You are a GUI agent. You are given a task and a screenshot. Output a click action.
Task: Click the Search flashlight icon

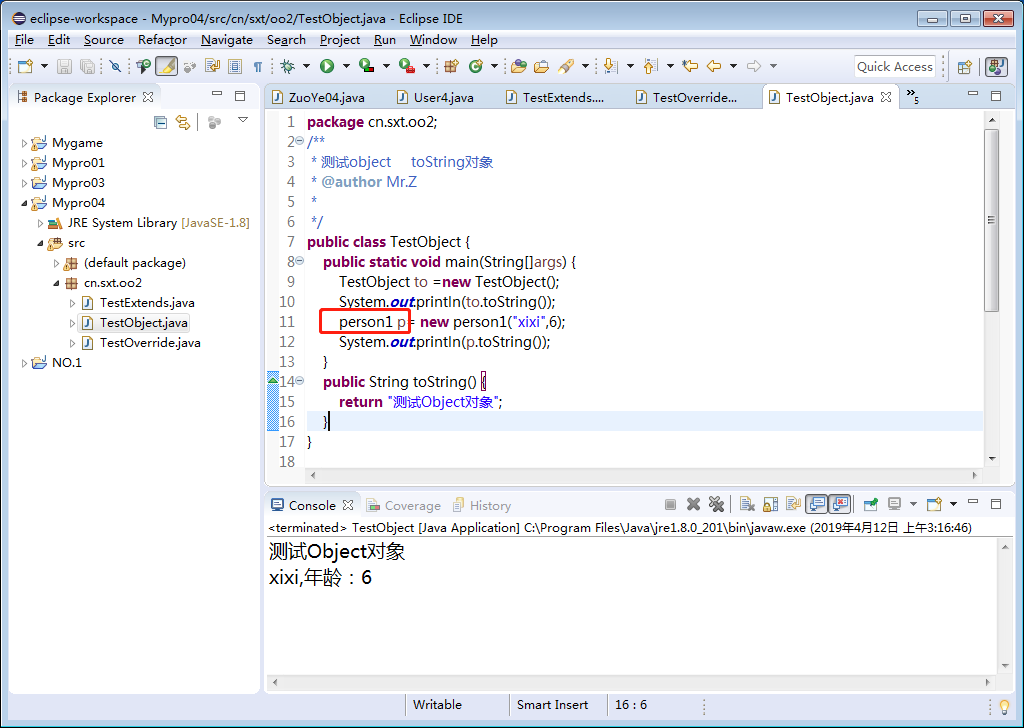566,66
